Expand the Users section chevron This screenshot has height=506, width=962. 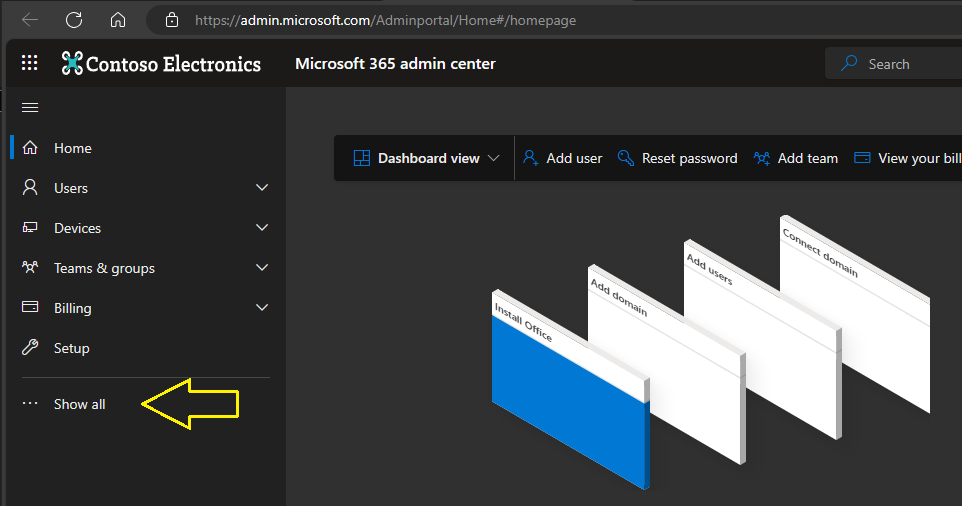[262, 188]
